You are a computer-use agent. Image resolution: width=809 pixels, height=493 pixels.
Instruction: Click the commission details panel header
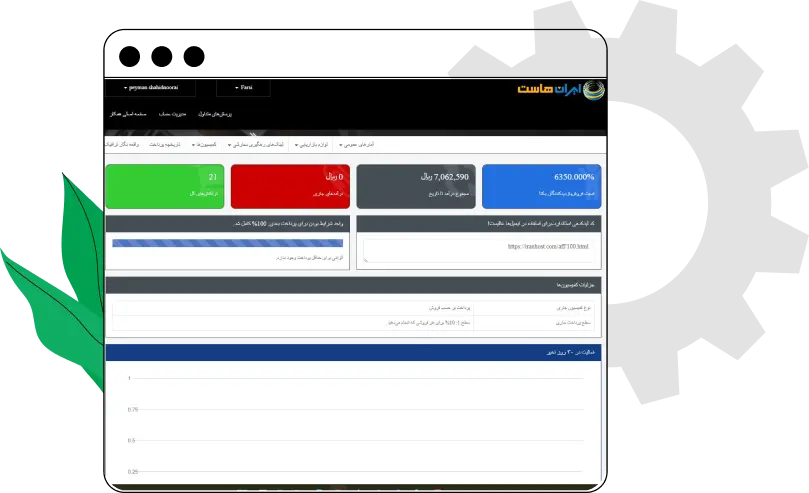coord(353,286)
